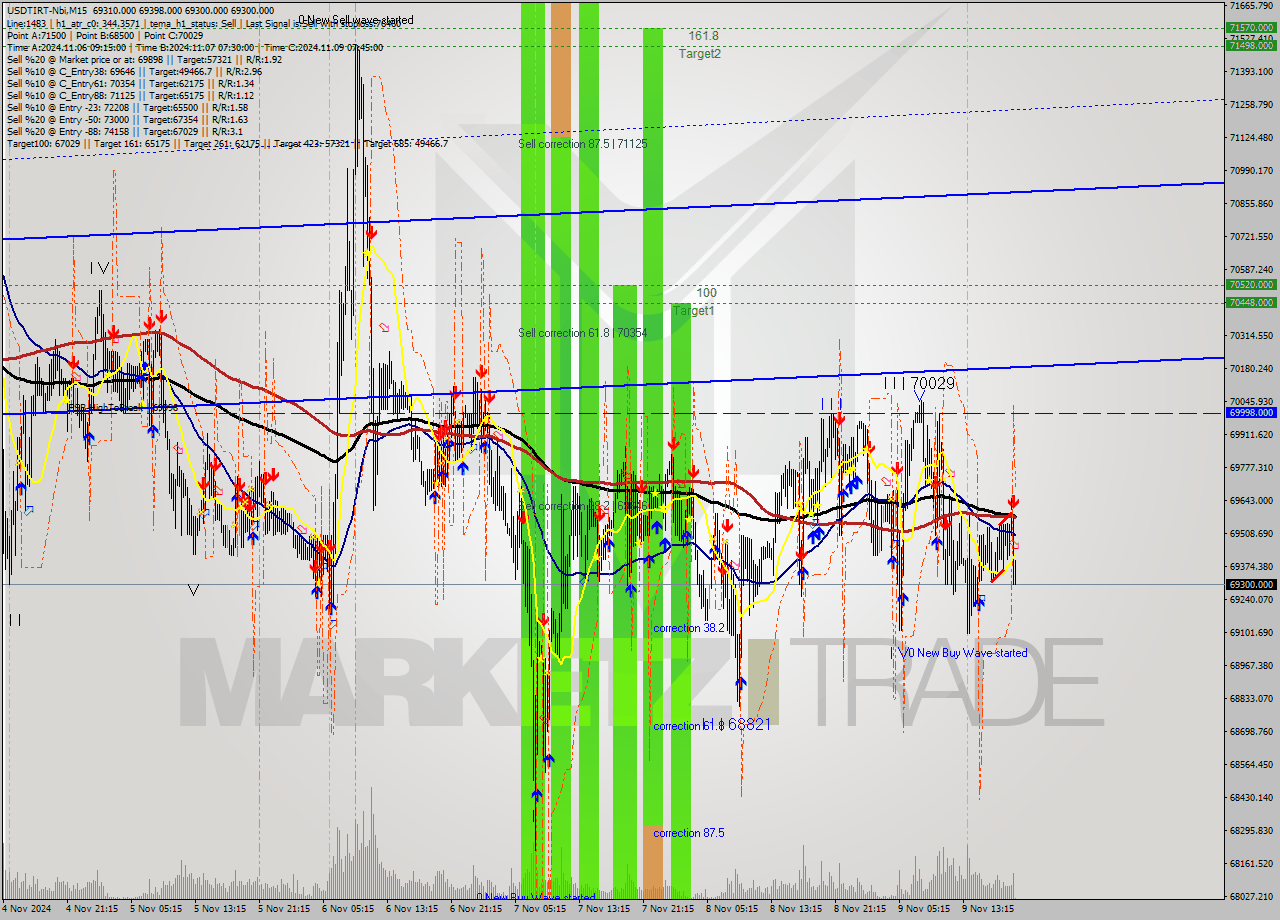This screenshot has width=1280, height=920.
Task: Click the 'Sell correction 87.5 | 71125' label
Action: click(582, 144)
